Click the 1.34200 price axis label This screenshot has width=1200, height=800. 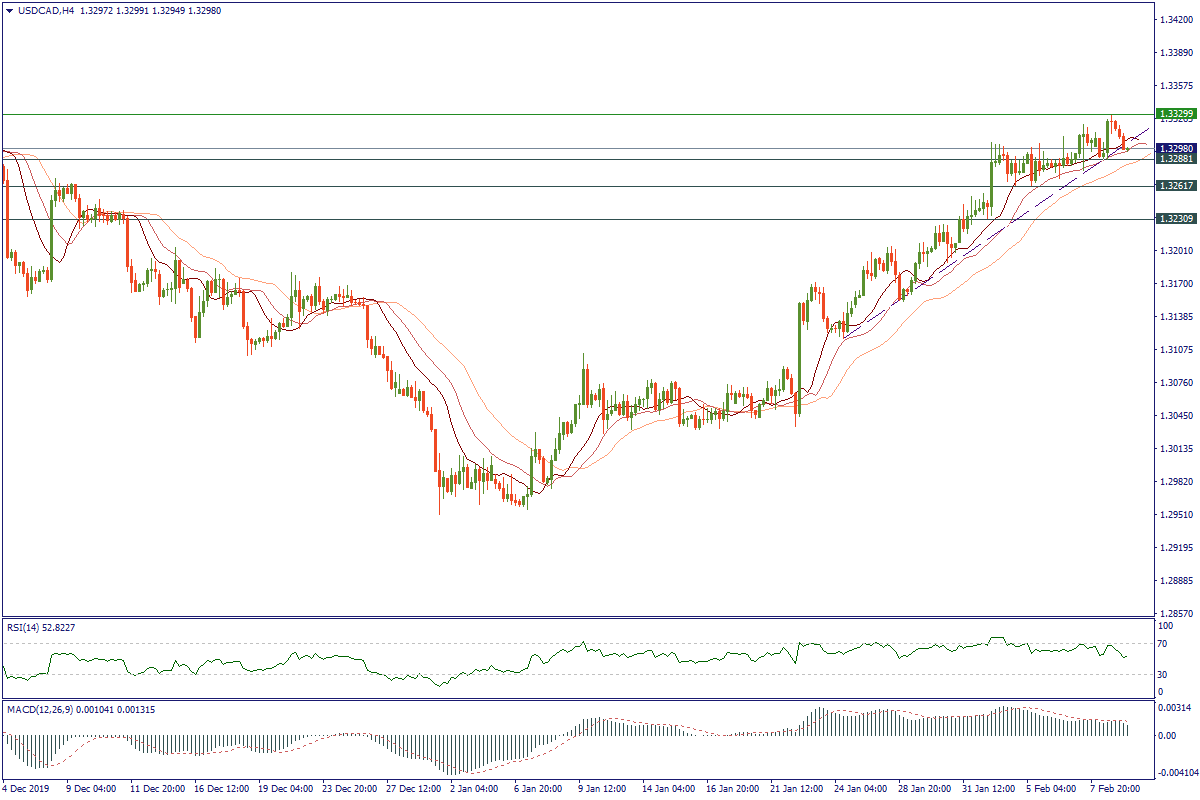point(1174,20)
